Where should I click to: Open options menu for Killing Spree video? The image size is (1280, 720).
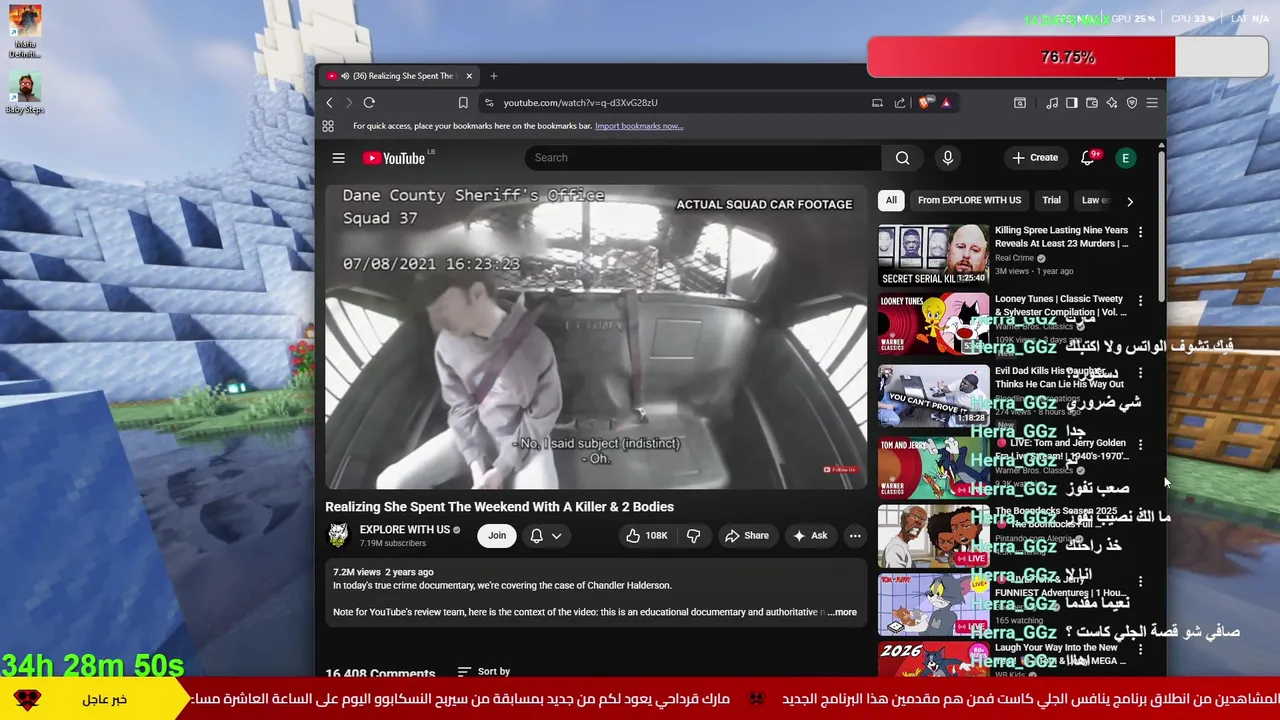1140,232
